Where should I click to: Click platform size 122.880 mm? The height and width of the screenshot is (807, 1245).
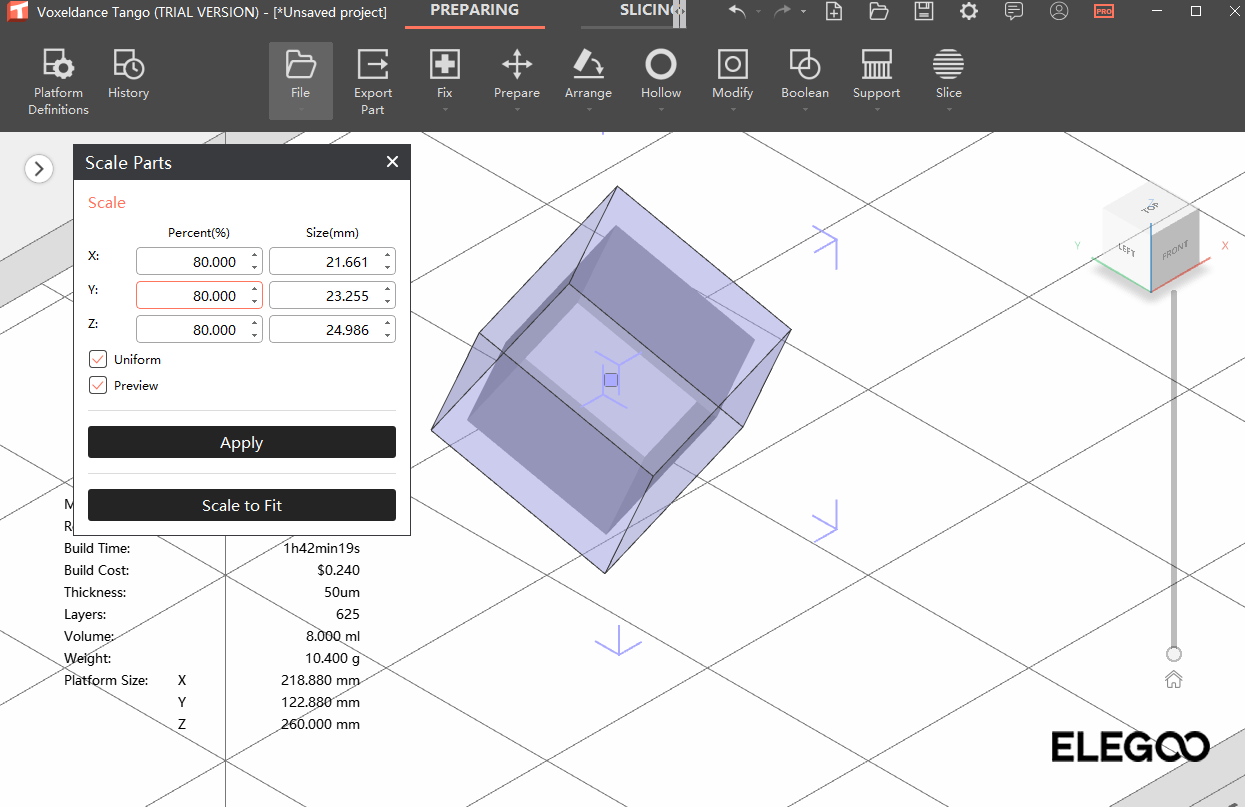pos(320,702)
